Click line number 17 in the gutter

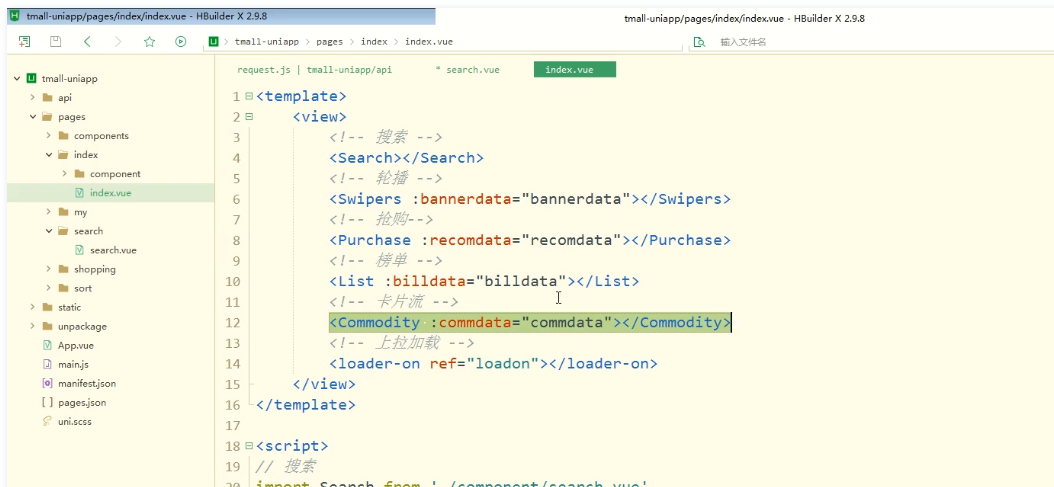point(232,425)
